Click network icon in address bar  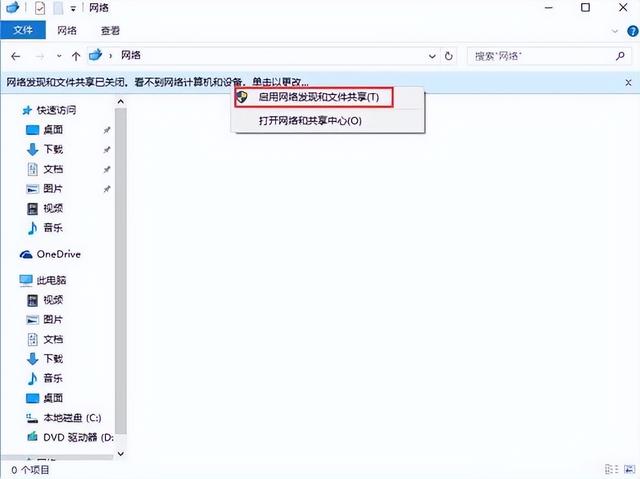(x=96, y=55)
